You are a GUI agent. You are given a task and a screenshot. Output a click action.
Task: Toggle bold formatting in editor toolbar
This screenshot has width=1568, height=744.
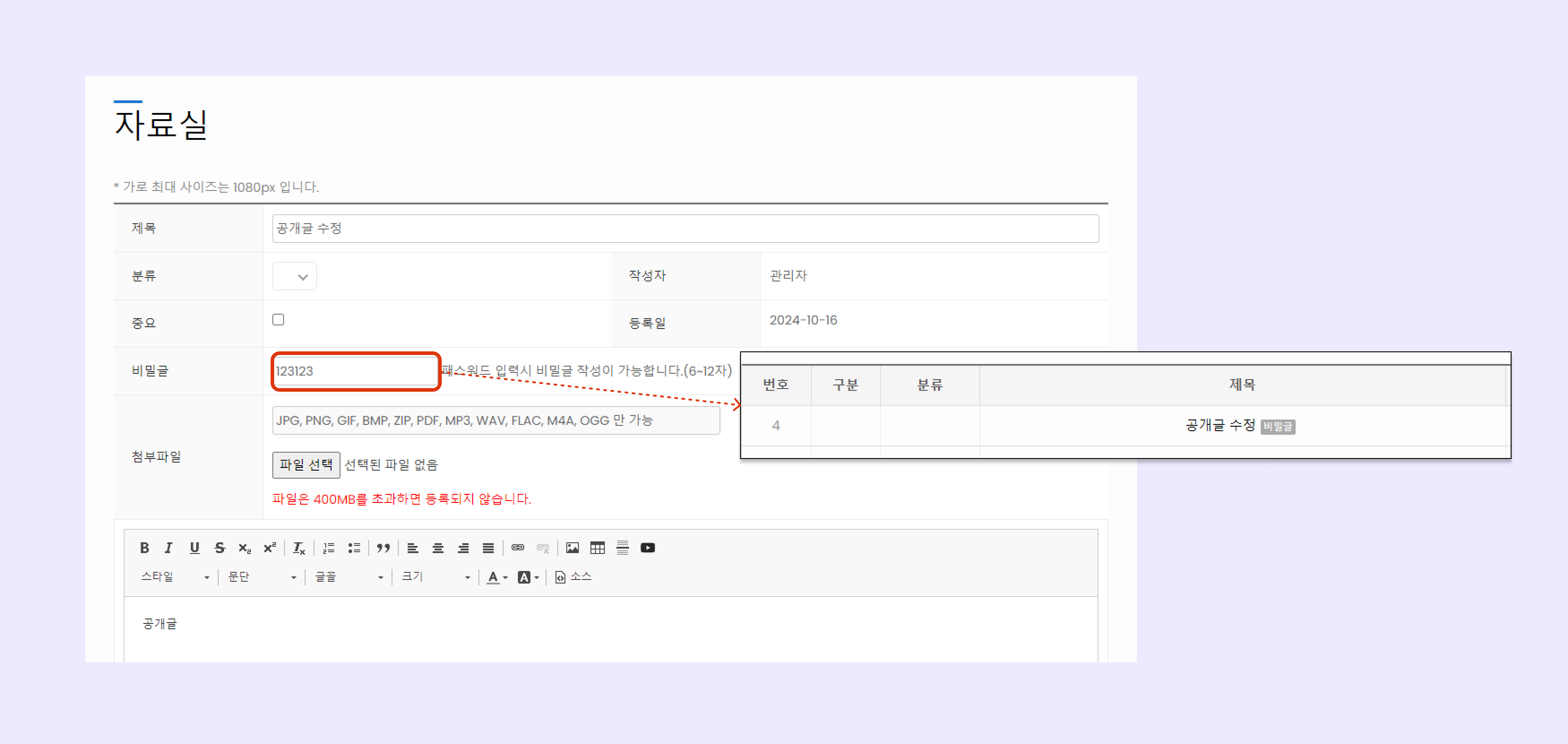144,548
